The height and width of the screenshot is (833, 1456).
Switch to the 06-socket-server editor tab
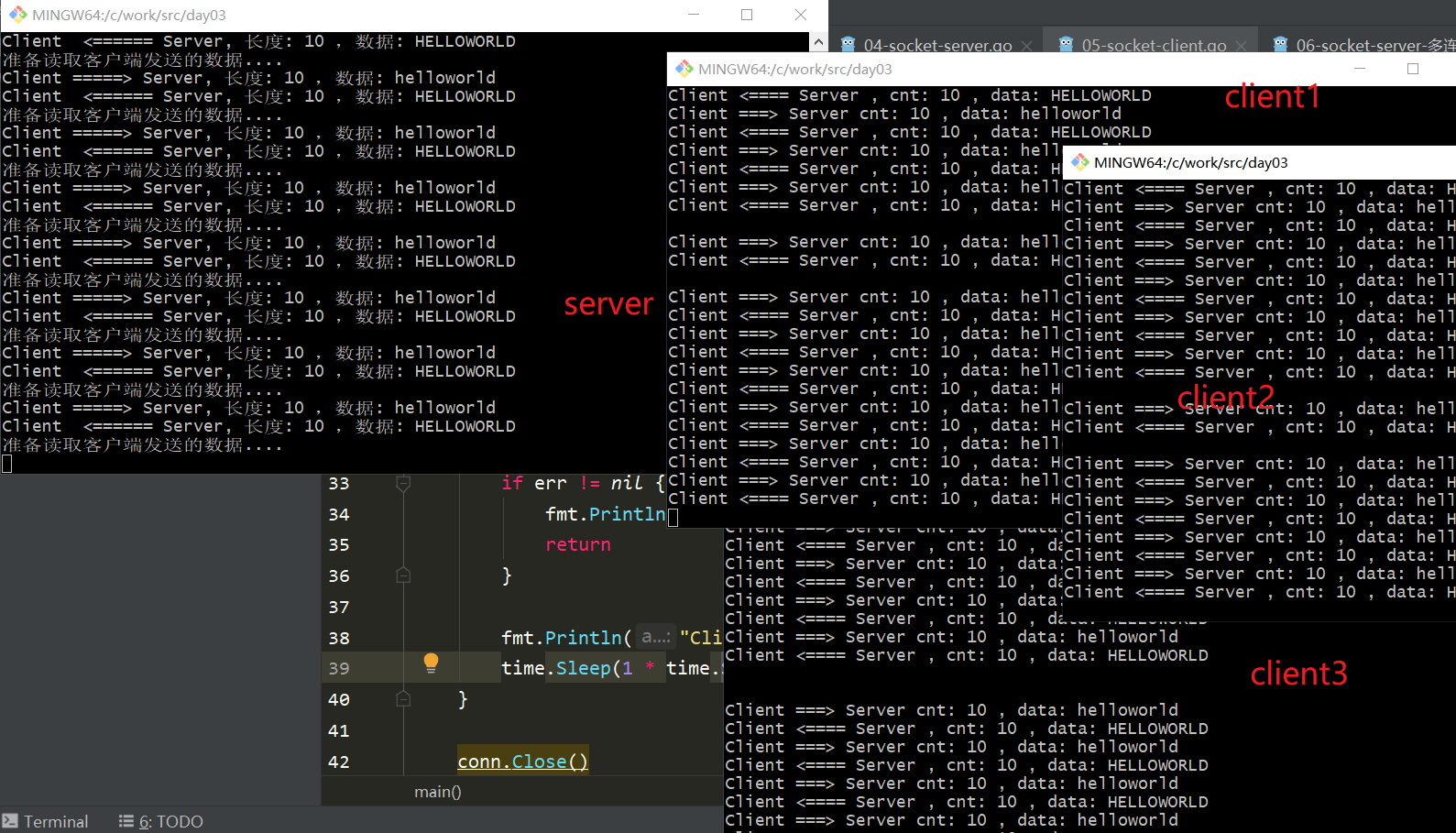point(1374,45)
